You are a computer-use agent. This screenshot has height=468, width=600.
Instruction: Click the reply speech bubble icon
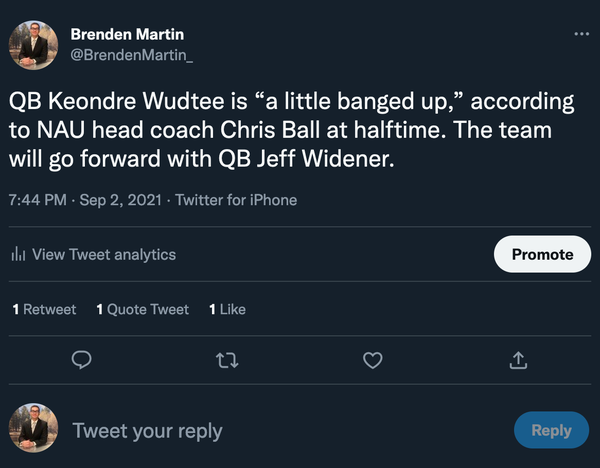click(x=83, y=360)
